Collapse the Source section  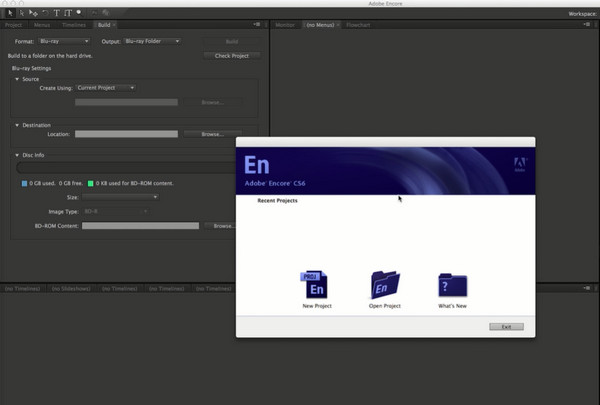click(17, 79)
